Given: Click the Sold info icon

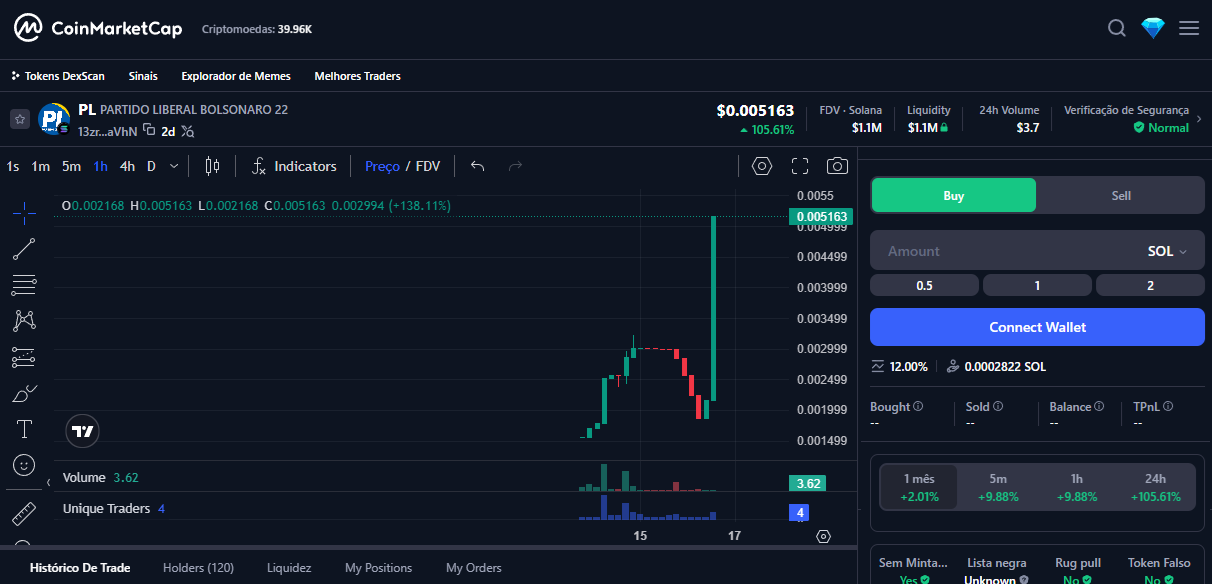Looking at the screenshot, I should pos(998,407).
